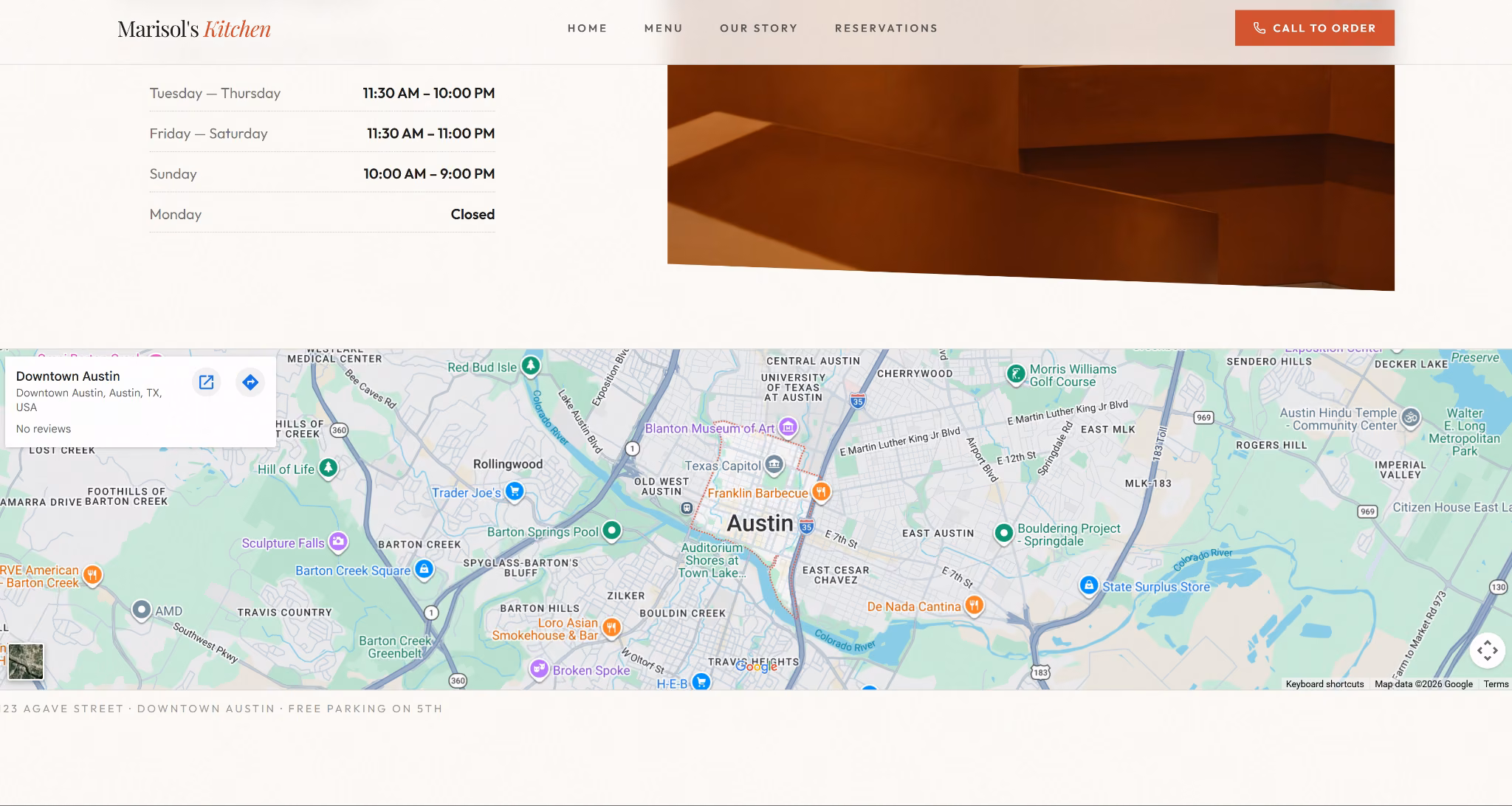Viewport: 1512px width, 806px height.
Task: Click the Texas Capitol landmark pin
Action: pos(774,464)
